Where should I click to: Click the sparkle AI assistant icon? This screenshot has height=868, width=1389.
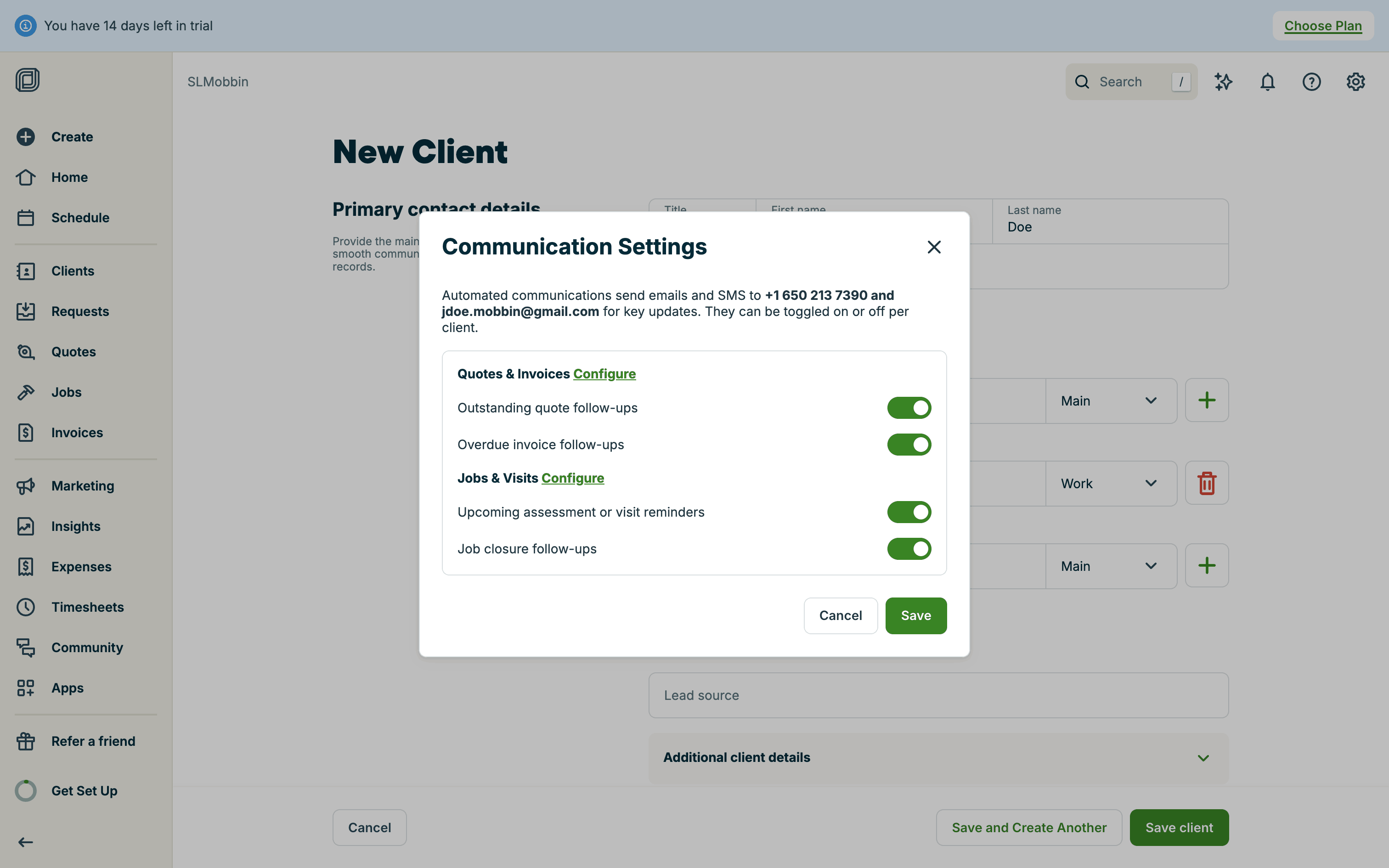1223,82
